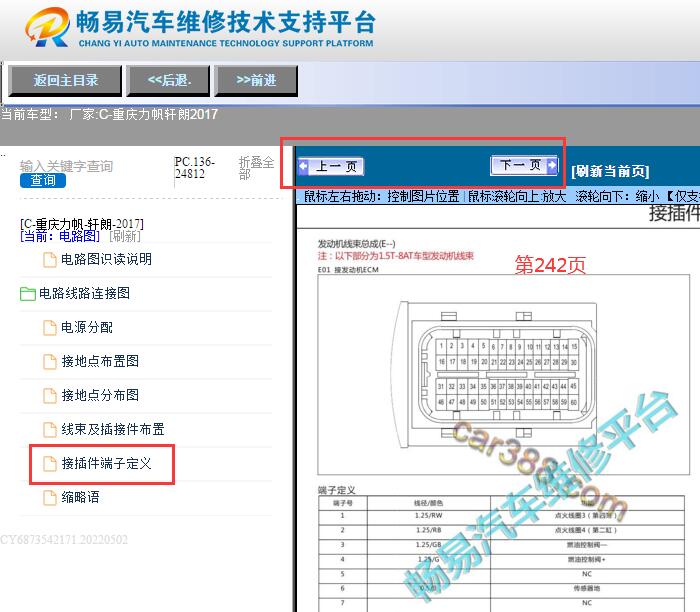700x612 pixels.
Task: Click the 发动机线束总成(E--) text
Action: (356, 244)
